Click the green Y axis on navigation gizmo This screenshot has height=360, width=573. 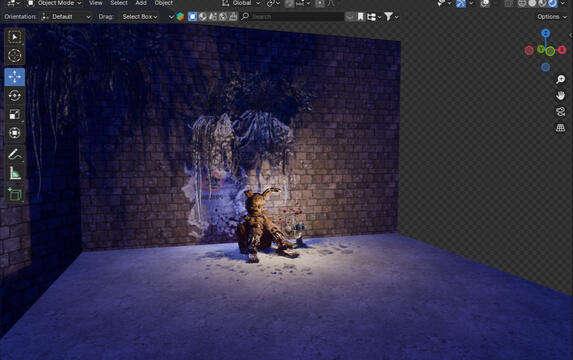[x=540, y=49]
